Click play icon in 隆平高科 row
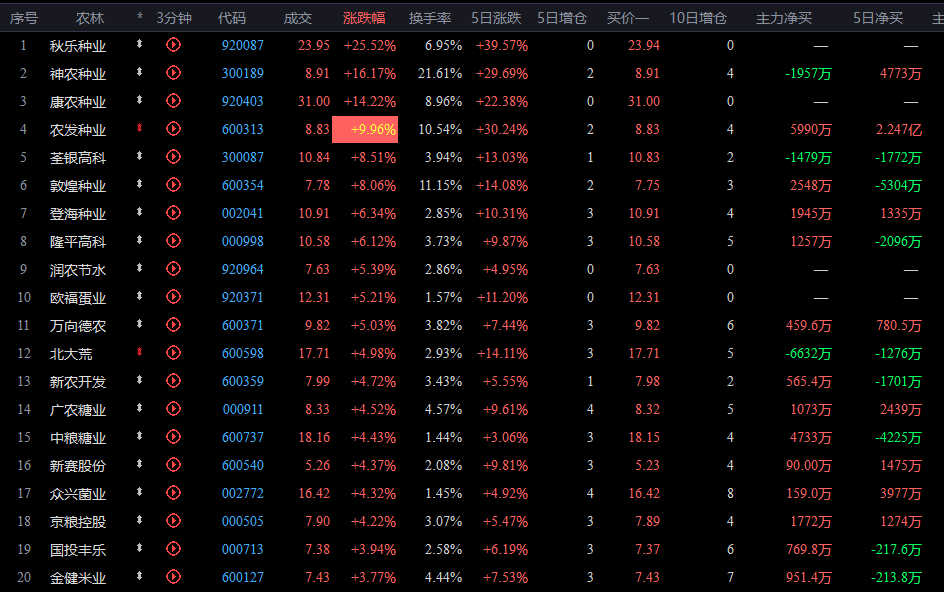The width and height of the screenshot is (944, 592). (x=173, y=241)
